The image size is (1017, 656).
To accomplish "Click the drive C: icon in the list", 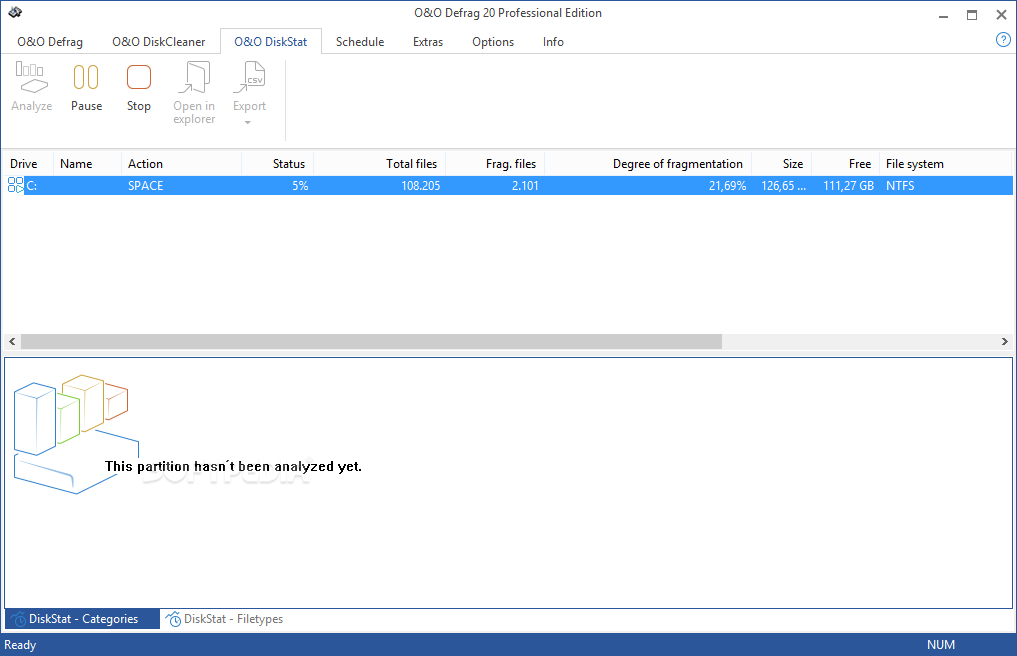I will pyautogui.click(x=16, y=185).
